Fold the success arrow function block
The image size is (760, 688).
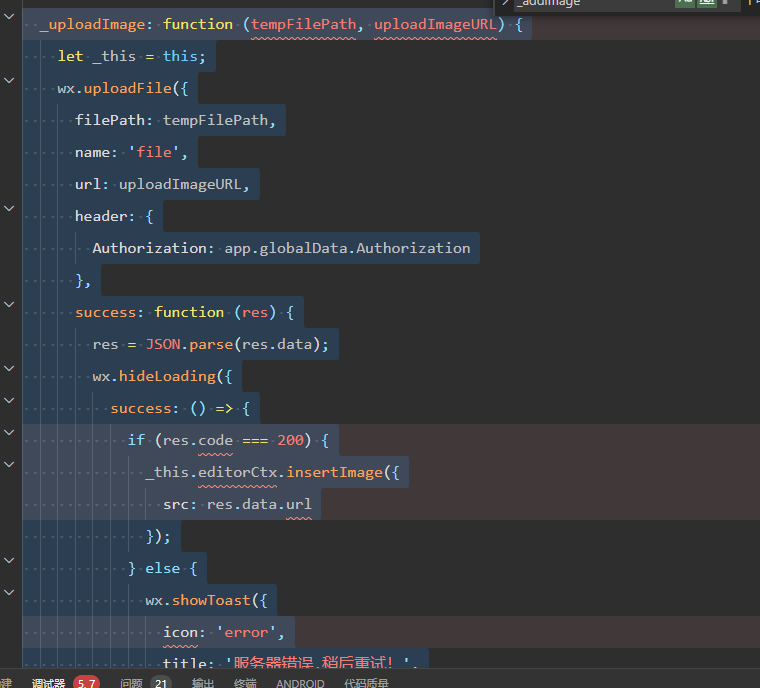[x=9, y=400]
